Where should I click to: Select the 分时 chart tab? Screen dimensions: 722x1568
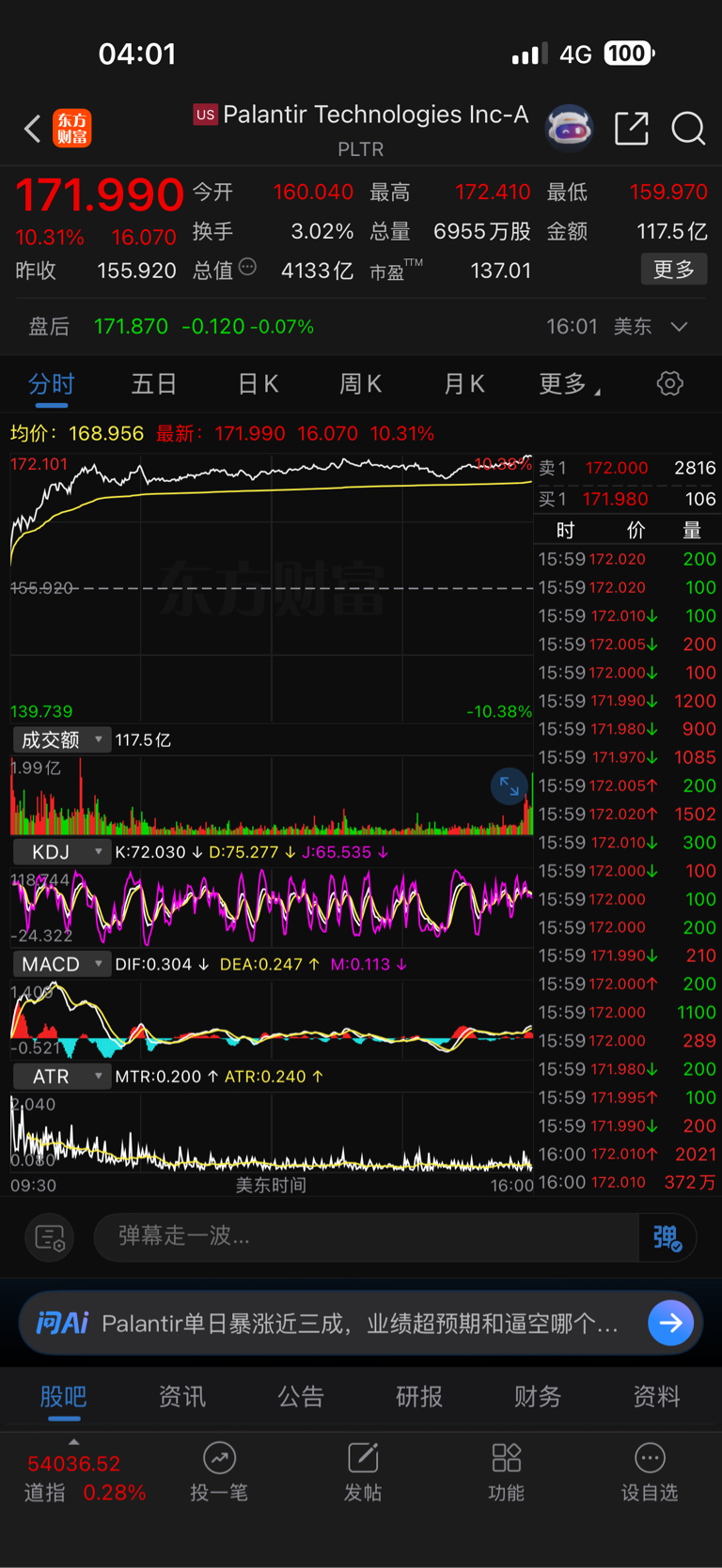click(51, 383)
